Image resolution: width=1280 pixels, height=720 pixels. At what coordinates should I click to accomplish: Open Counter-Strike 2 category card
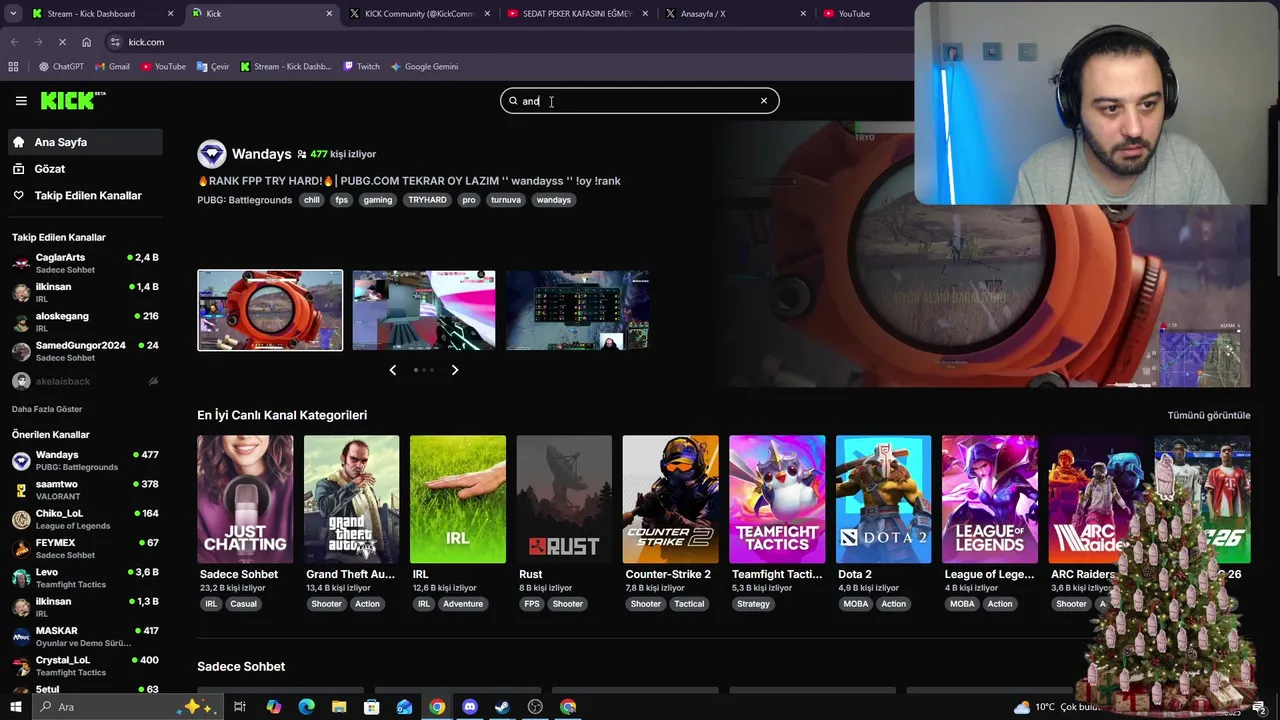(x=670, y=499)
